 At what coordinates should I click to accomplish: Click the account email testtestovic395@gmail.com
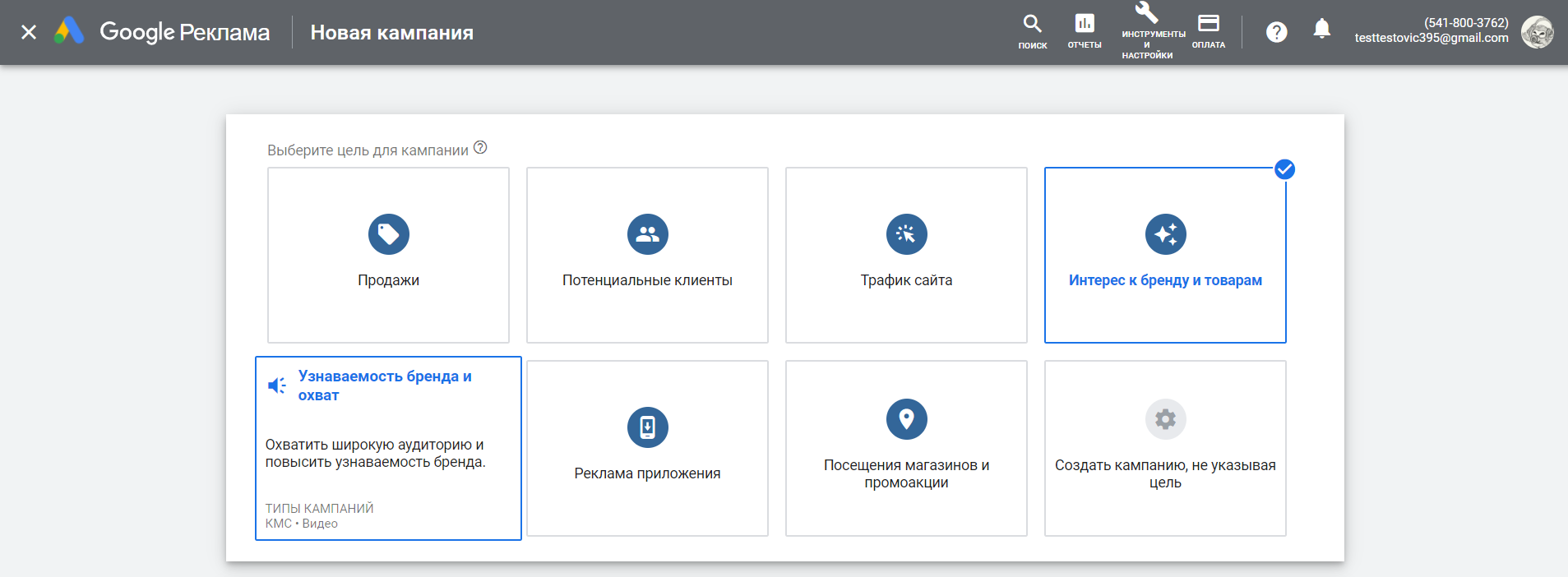point(1432,38)
